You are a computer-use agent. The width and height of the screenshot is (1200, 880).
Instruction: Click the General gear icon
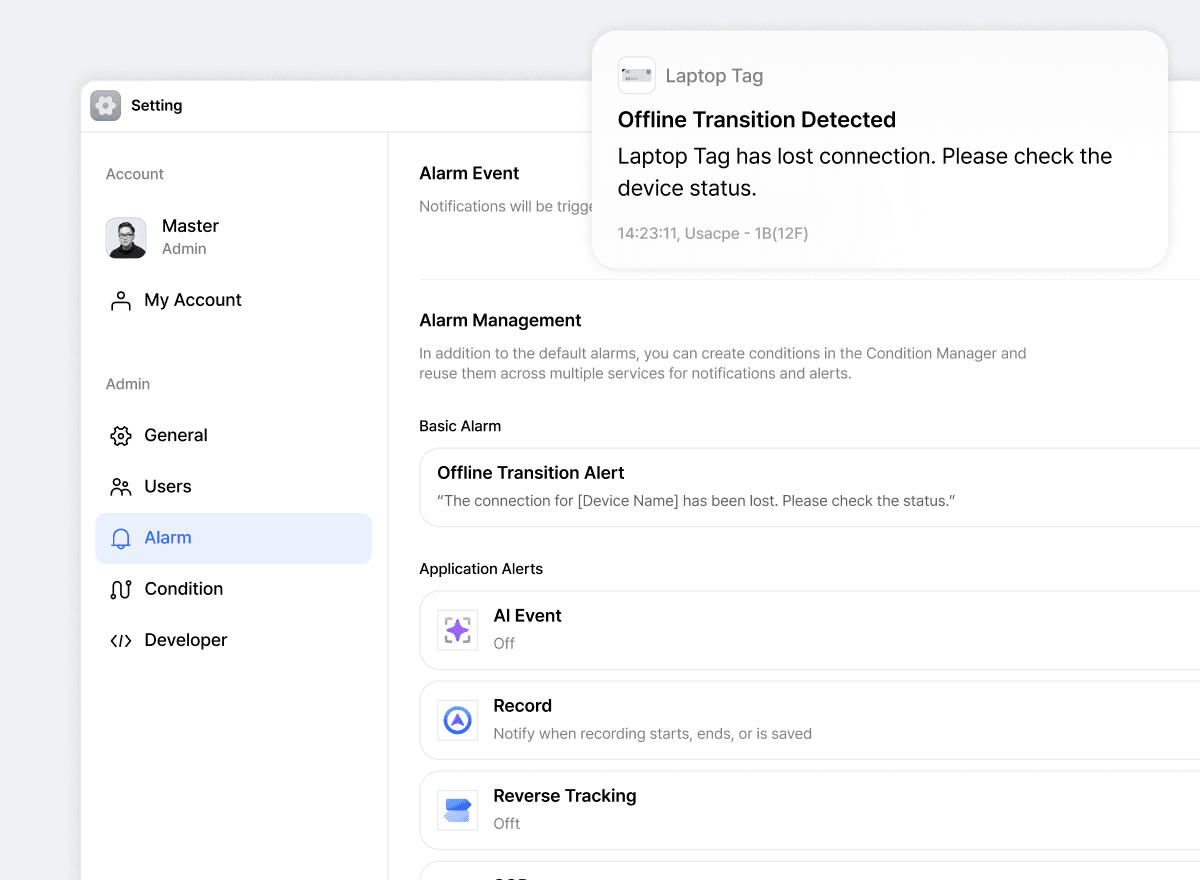(x=121, y=436)
